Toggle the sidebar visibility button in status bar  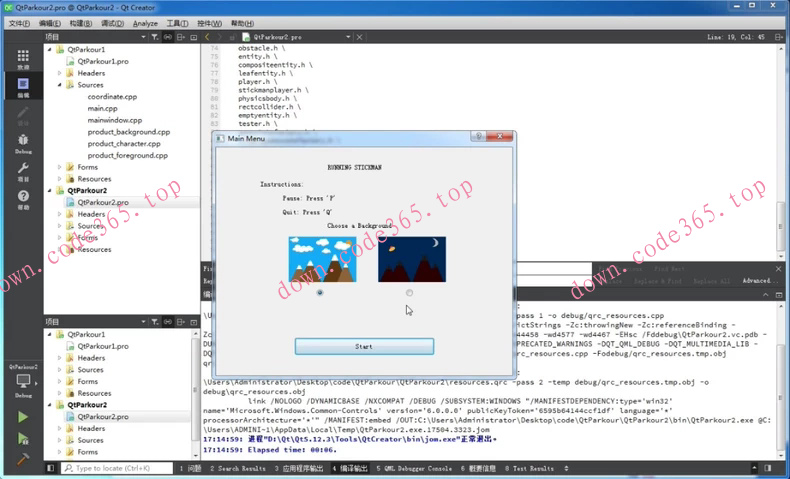pyautogui.click(x=51, y=468)
